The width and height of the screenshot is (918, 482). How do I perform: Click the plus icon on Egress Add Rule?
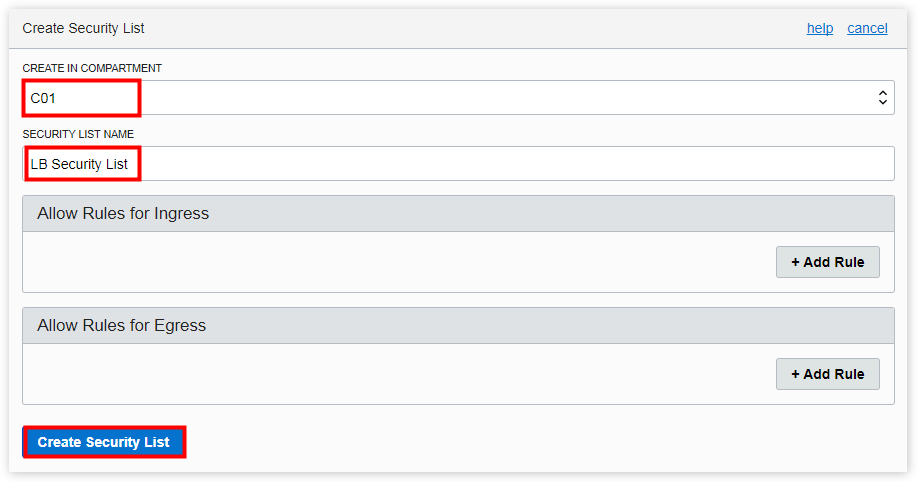[x=795, y=374]
